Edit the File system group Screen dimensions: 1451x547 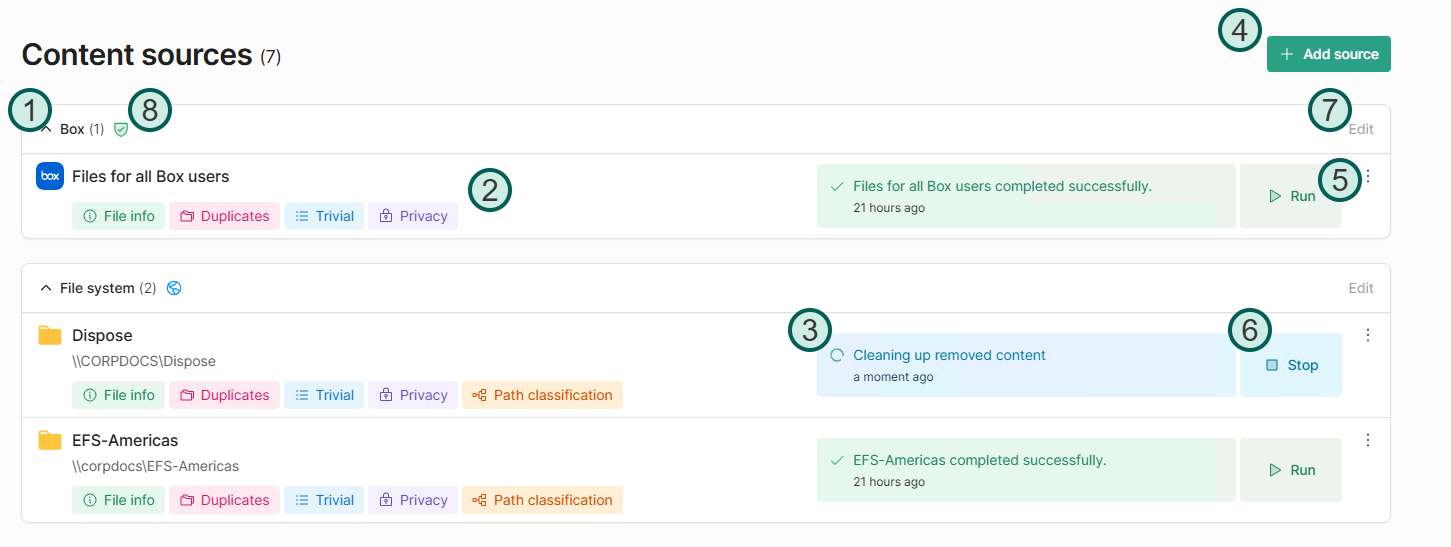coord(1360,288)
